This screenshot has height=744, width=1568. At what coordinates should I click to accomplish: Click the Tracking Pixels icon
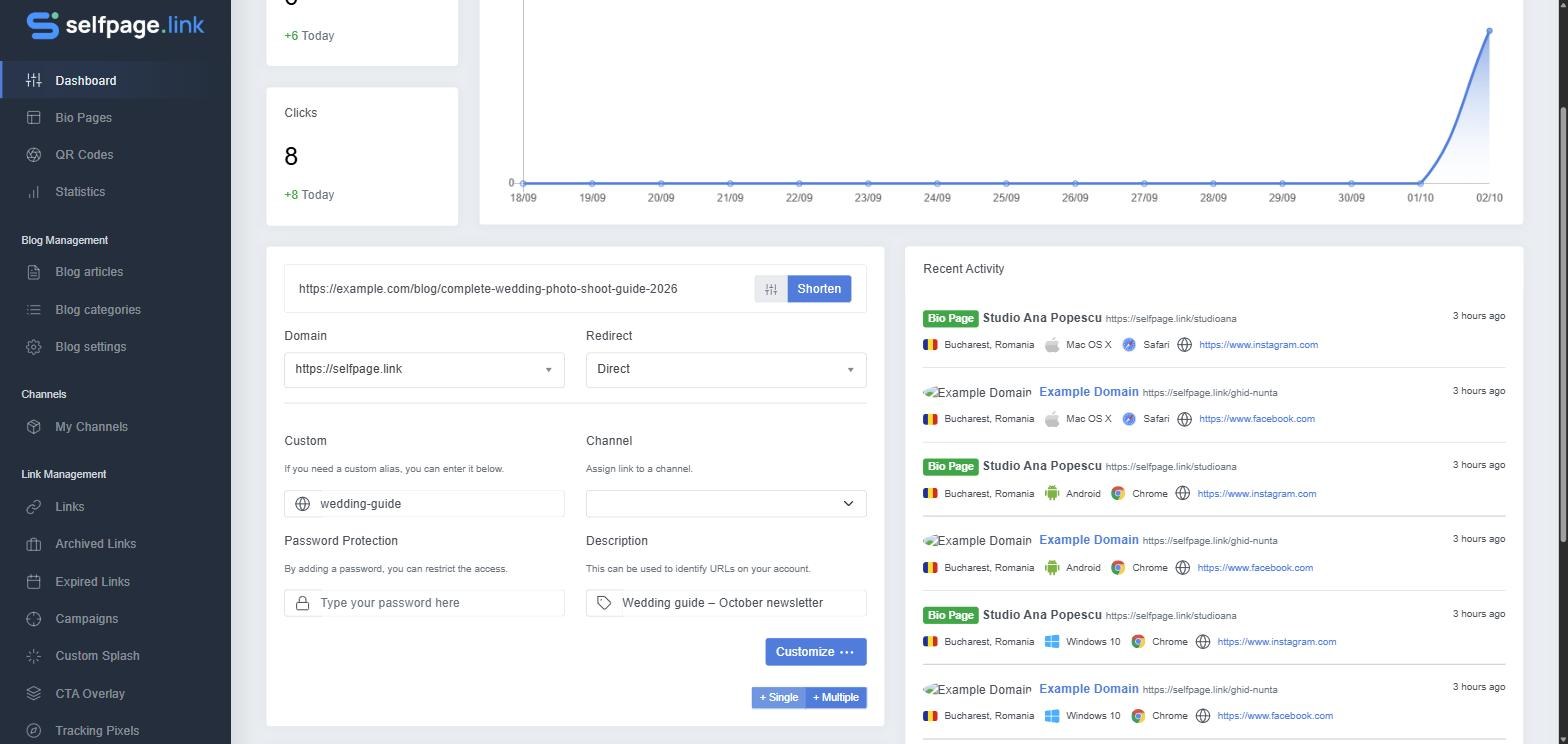(34, 731)
